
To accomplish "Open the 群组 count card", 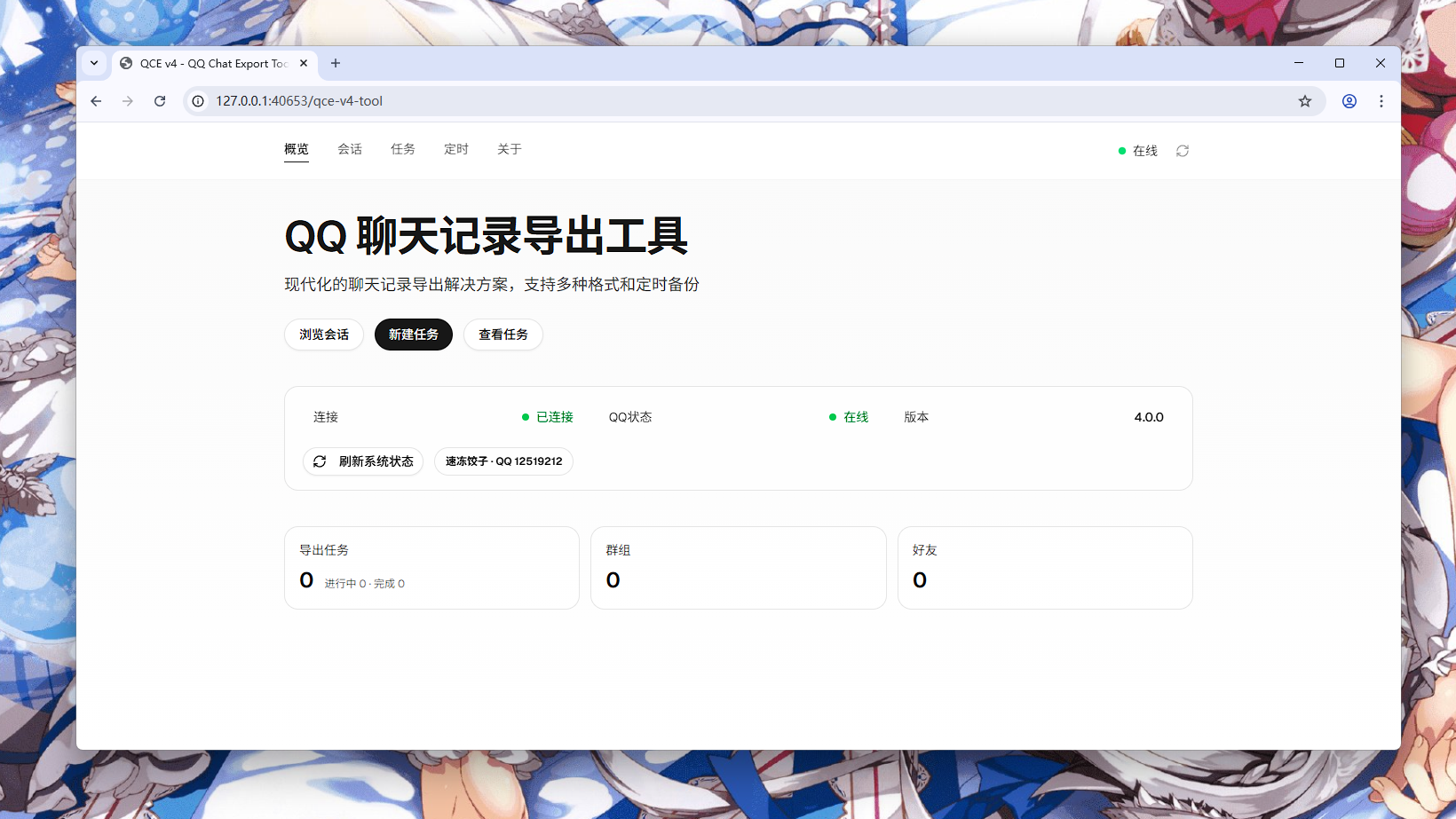I will coord(739,568).
